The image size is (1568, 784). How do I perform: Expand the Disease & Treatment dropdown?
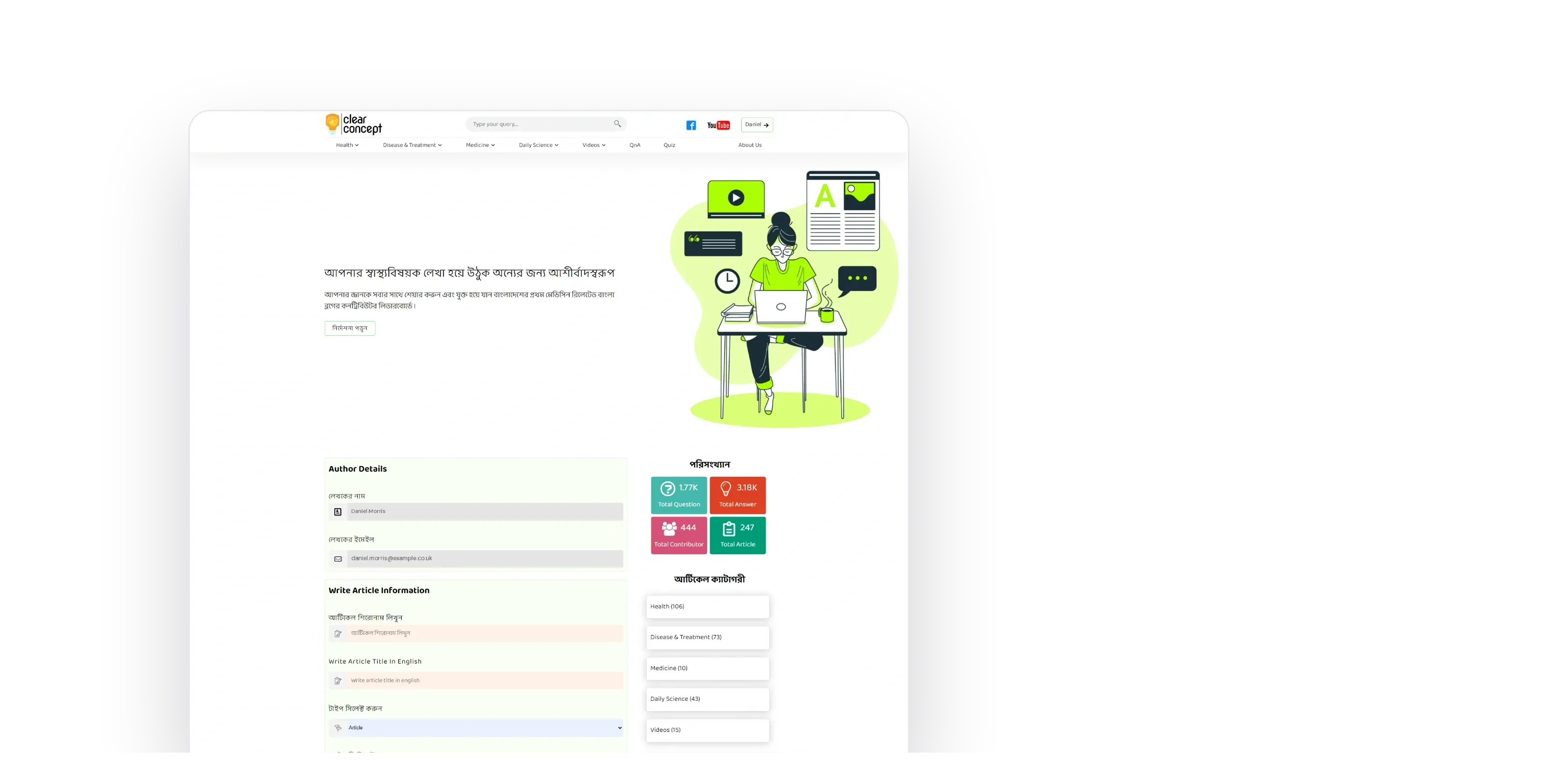tap(412, 145)
